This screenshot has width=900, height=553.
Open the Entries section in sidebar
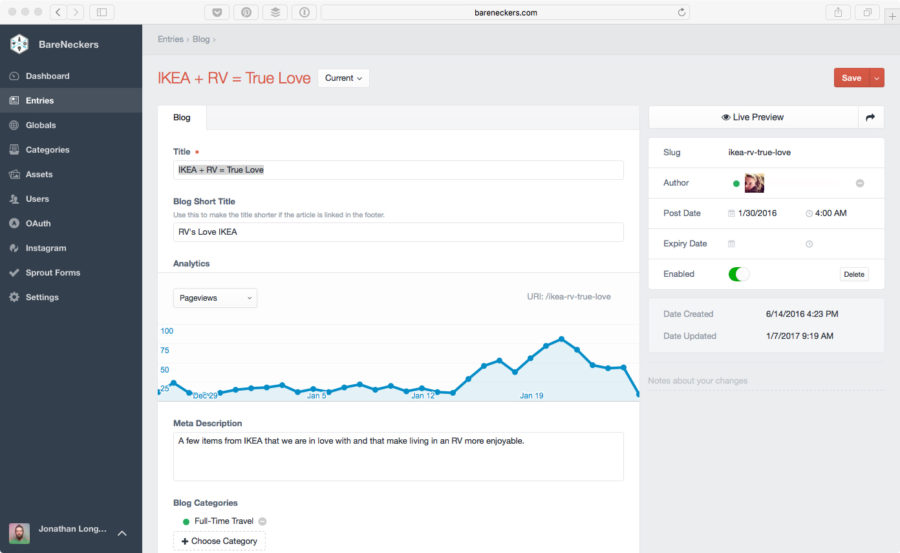pos(71,100)
